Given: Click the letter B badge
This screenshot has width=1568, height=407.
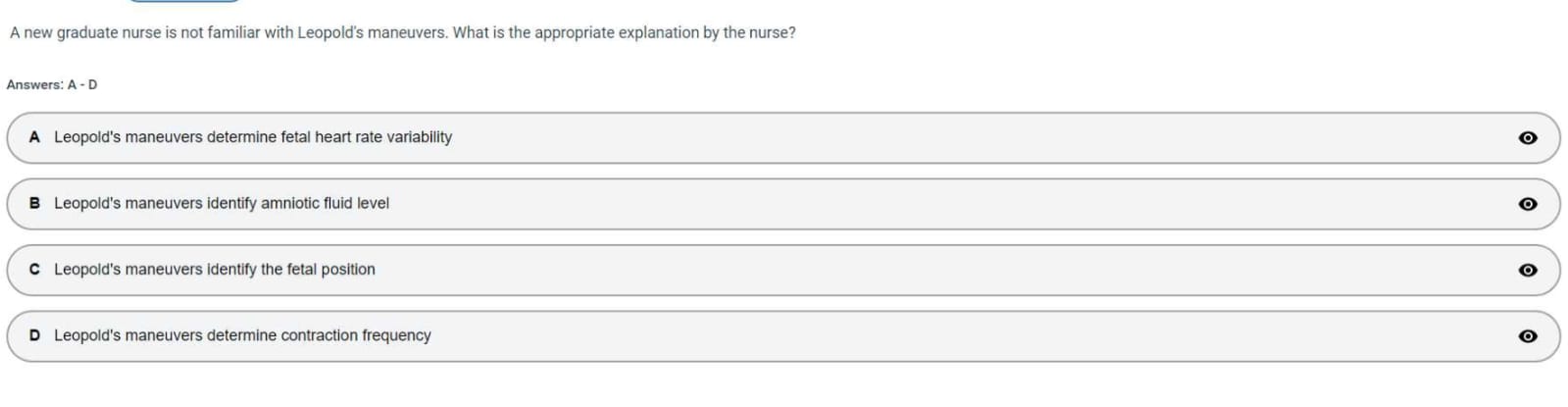Looking at the screenshot, I should (34, 203).
